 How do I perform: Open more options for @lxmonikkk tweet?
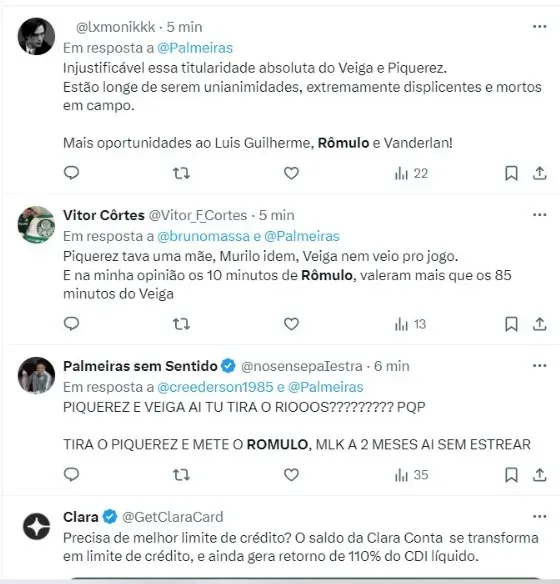click(x=540, y=26)
